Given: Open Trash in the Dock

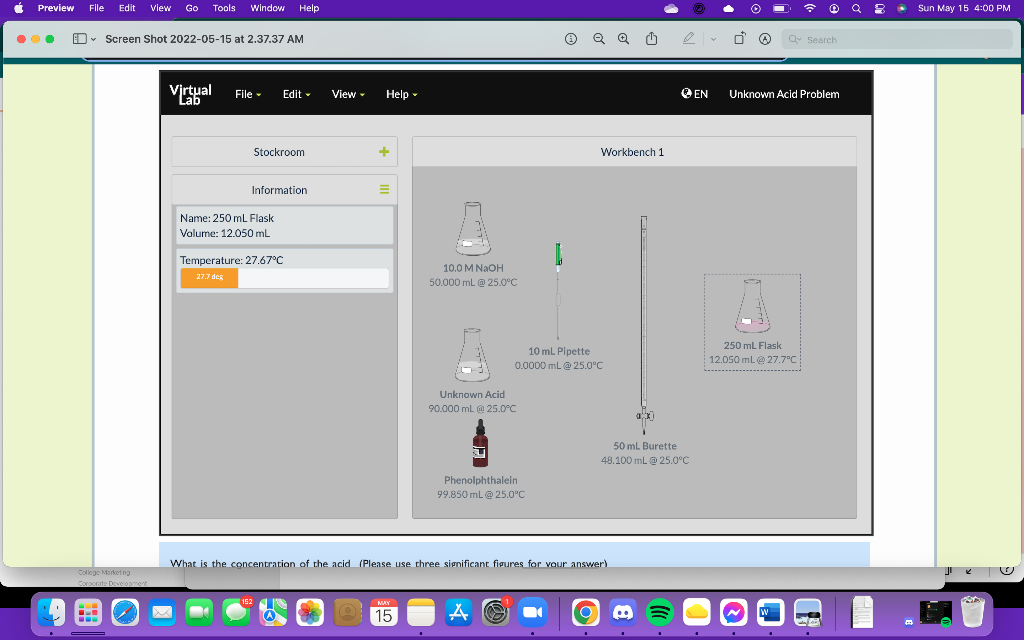Looking at the screenshot, I should click(972, 612).
